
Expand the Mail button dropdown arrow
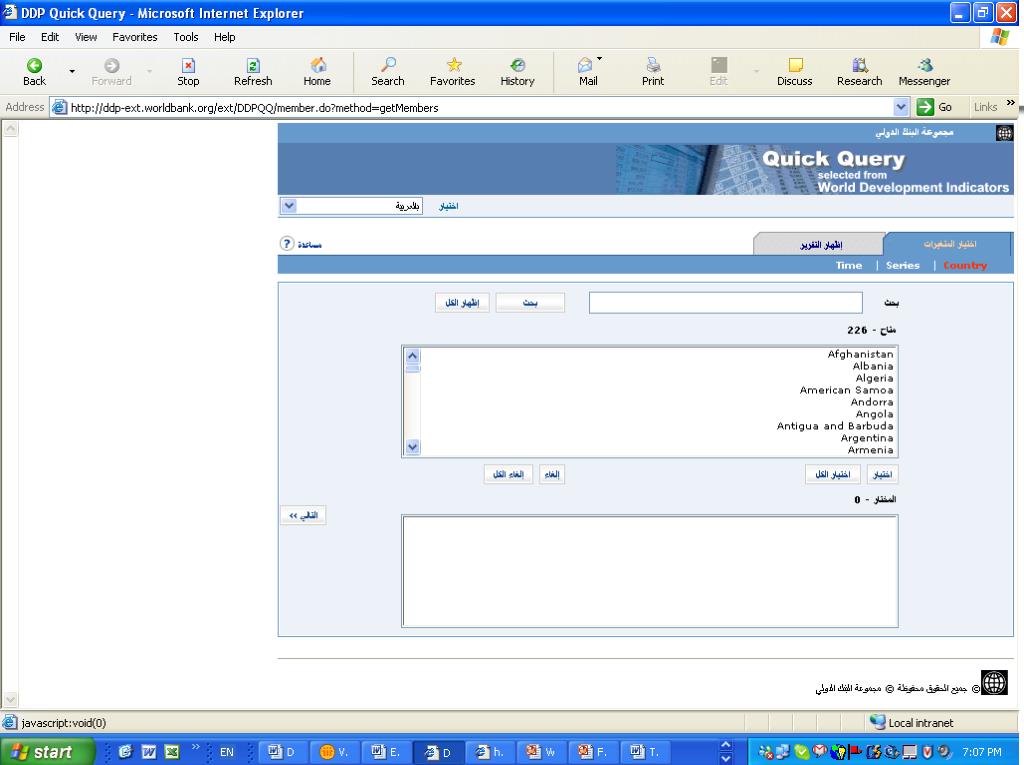(600, 59)
